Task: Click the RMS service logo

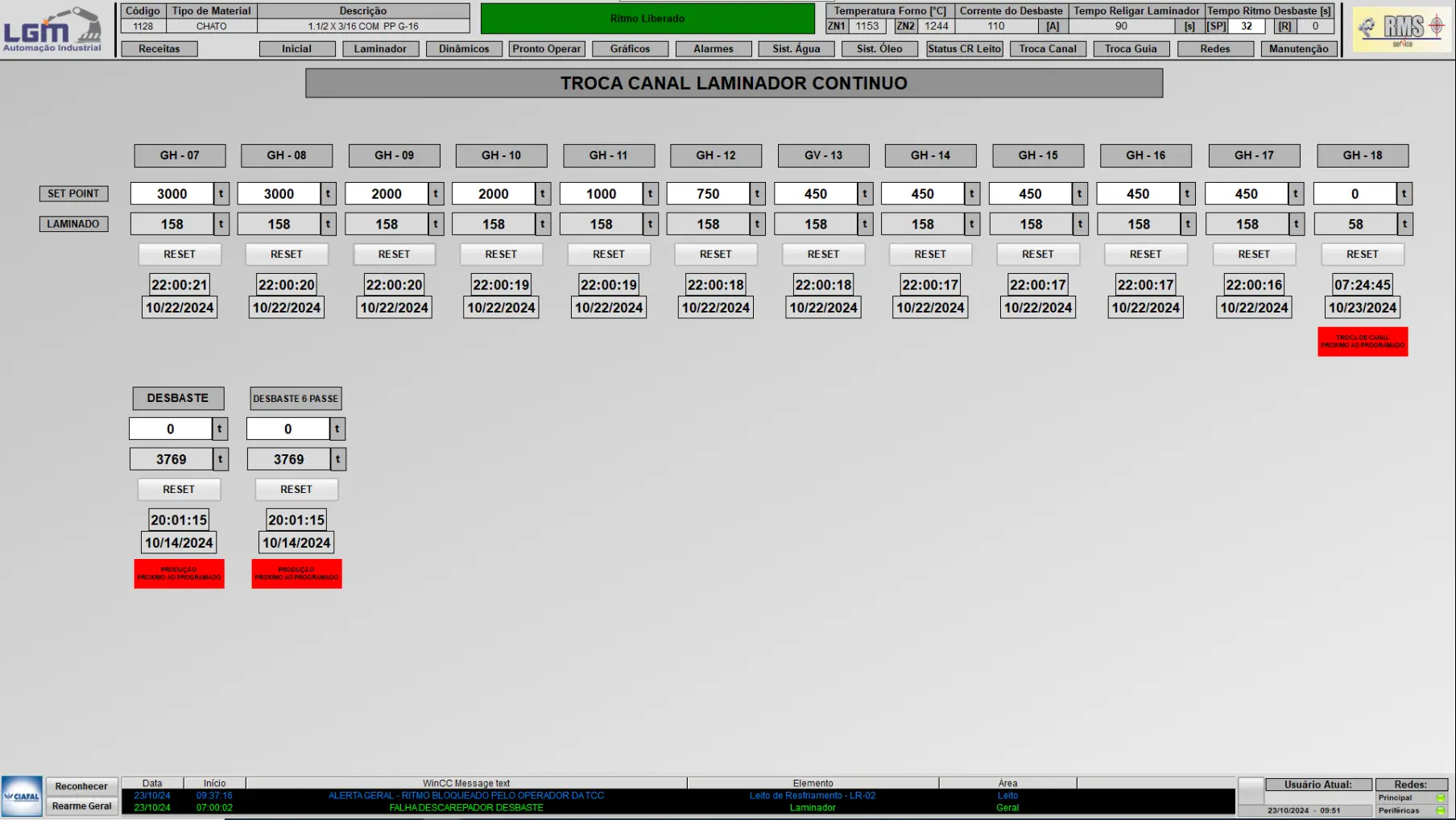Action: pos(1402,30)
